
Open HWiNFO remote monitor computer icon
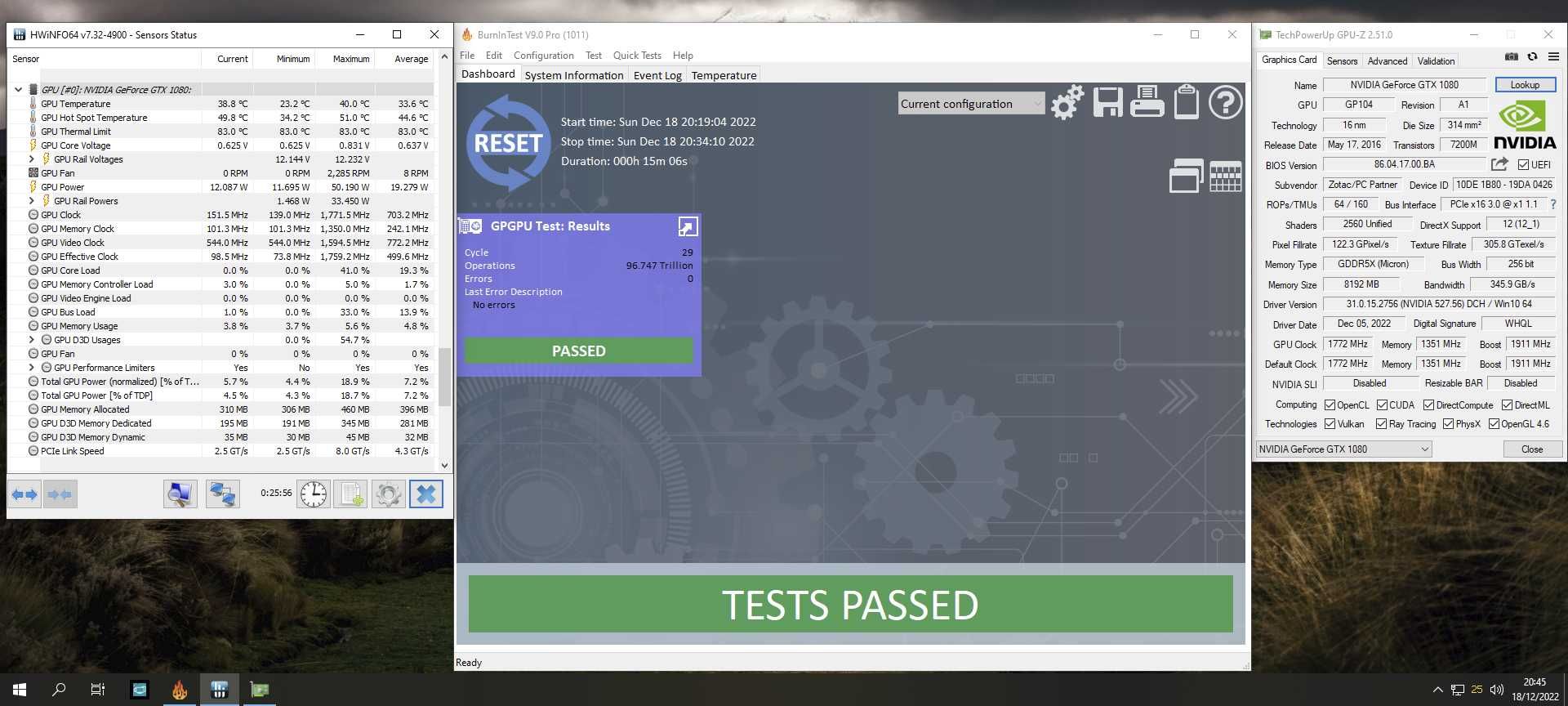click(x=180, y=494)
